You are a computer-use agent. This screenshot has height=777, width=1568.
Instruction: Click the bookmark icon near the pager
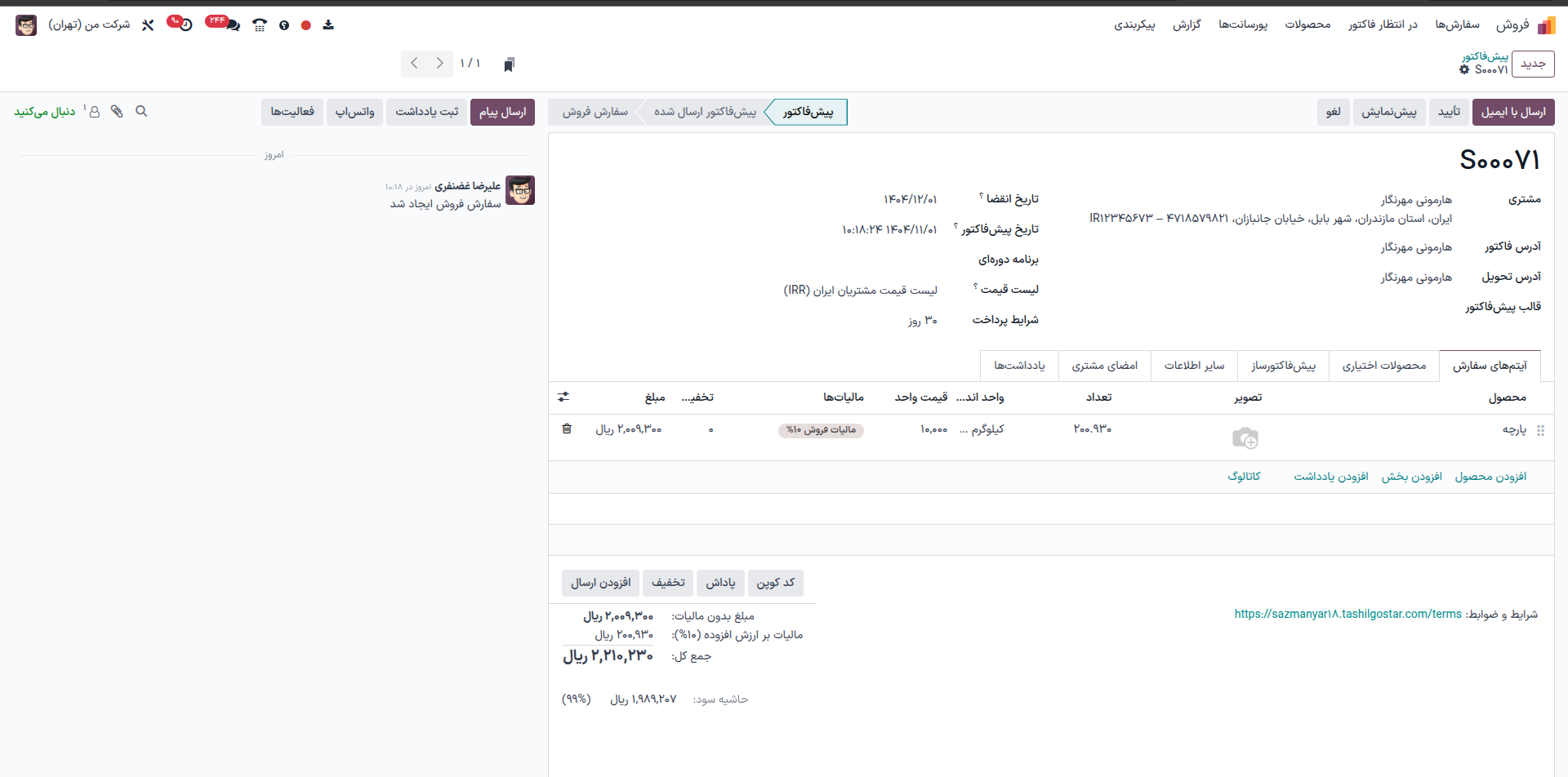click(509, 64)
